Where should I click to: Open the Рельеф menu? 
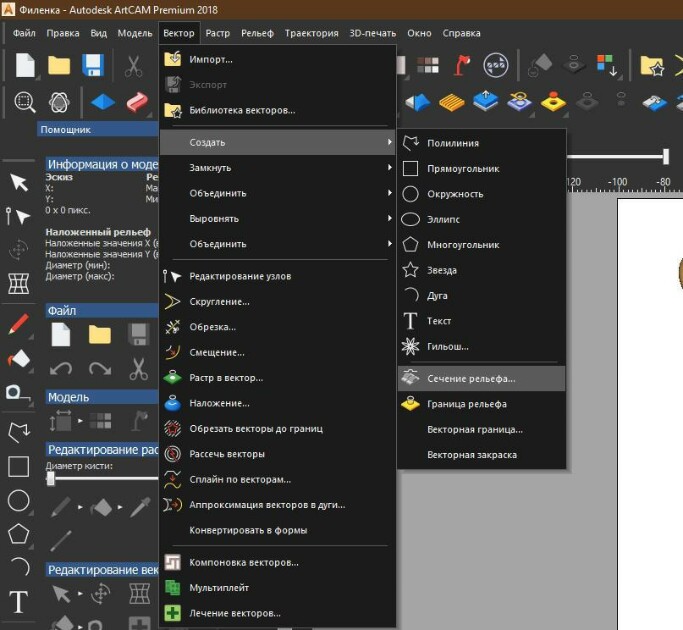(257, 33)
